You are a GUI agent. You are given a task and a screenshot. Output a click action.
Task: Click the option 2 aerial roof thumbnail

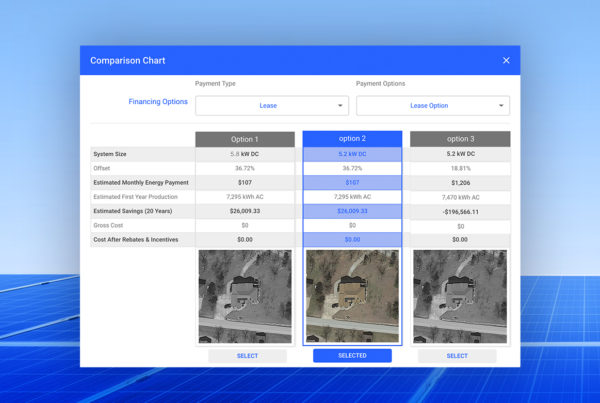[352, 296]
